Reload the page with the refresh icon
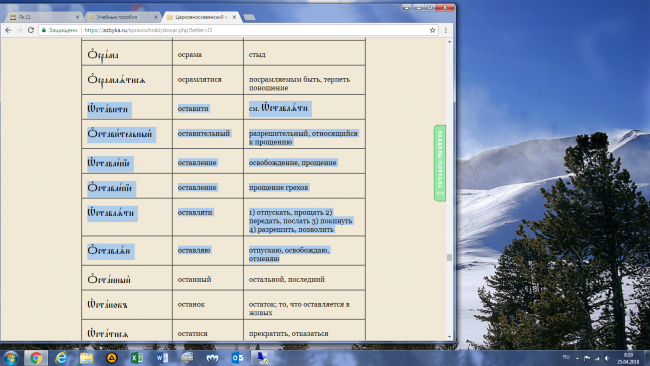This screenshot has height=366, width=650. click(31, 30)
